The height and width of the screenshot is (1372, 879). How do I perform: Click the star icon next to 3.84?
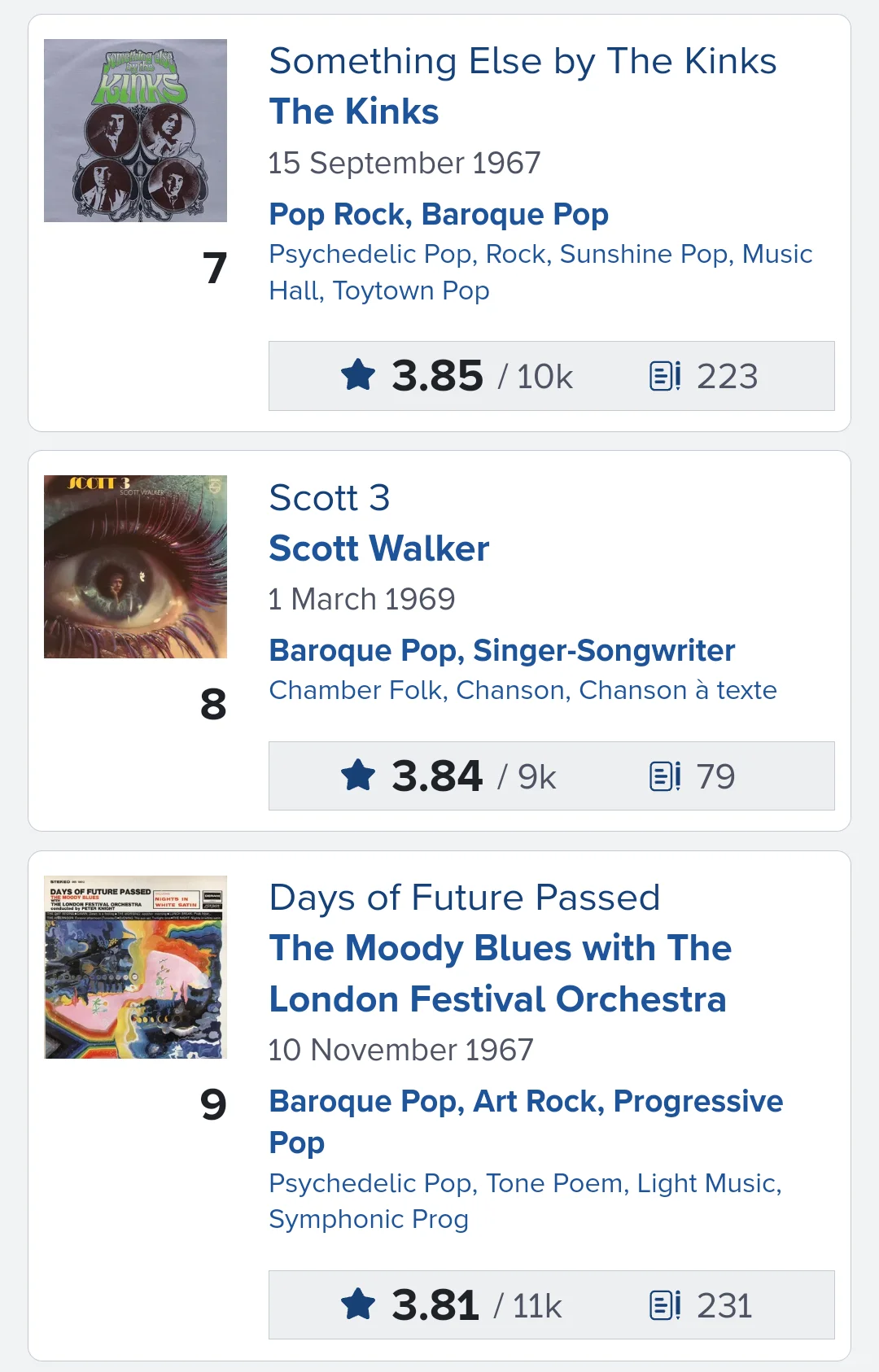pos(358,776)
